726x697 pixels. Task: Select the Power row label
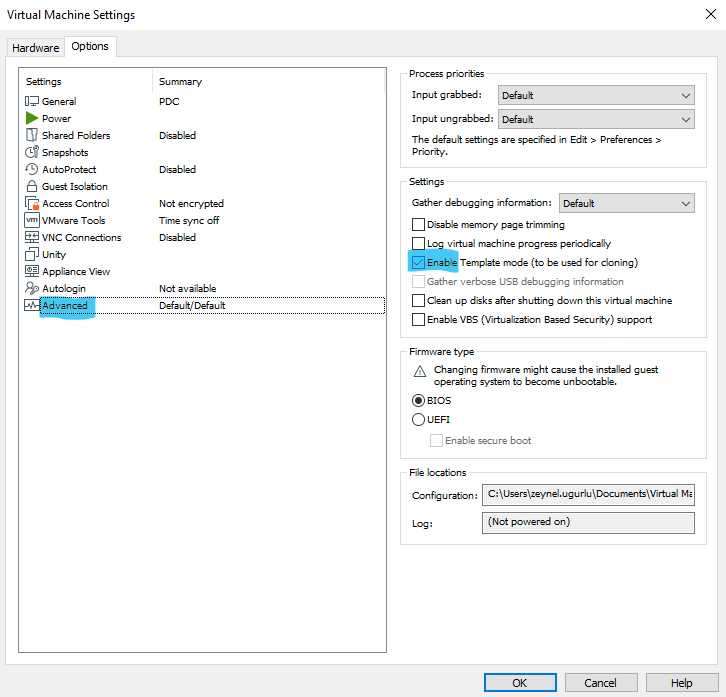click(56, 119)
